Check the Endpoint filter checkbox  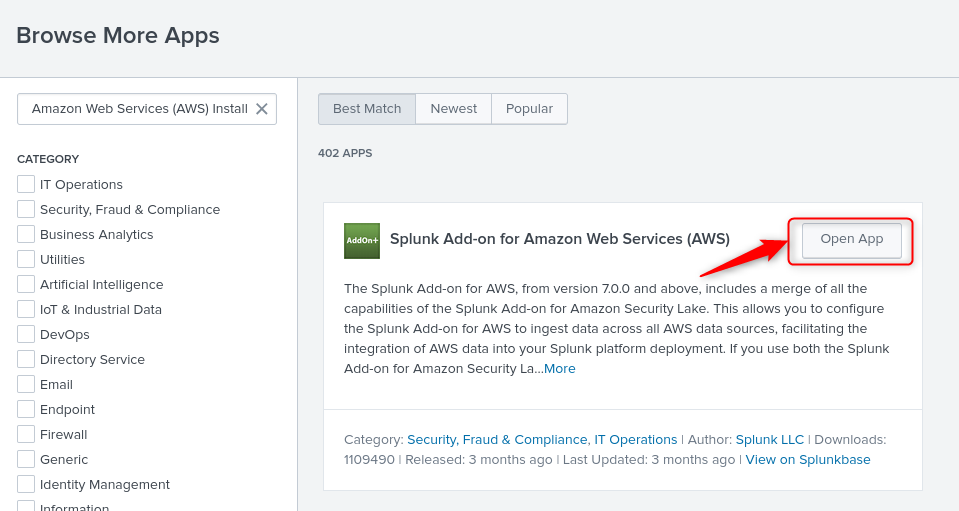coord(26,410)
